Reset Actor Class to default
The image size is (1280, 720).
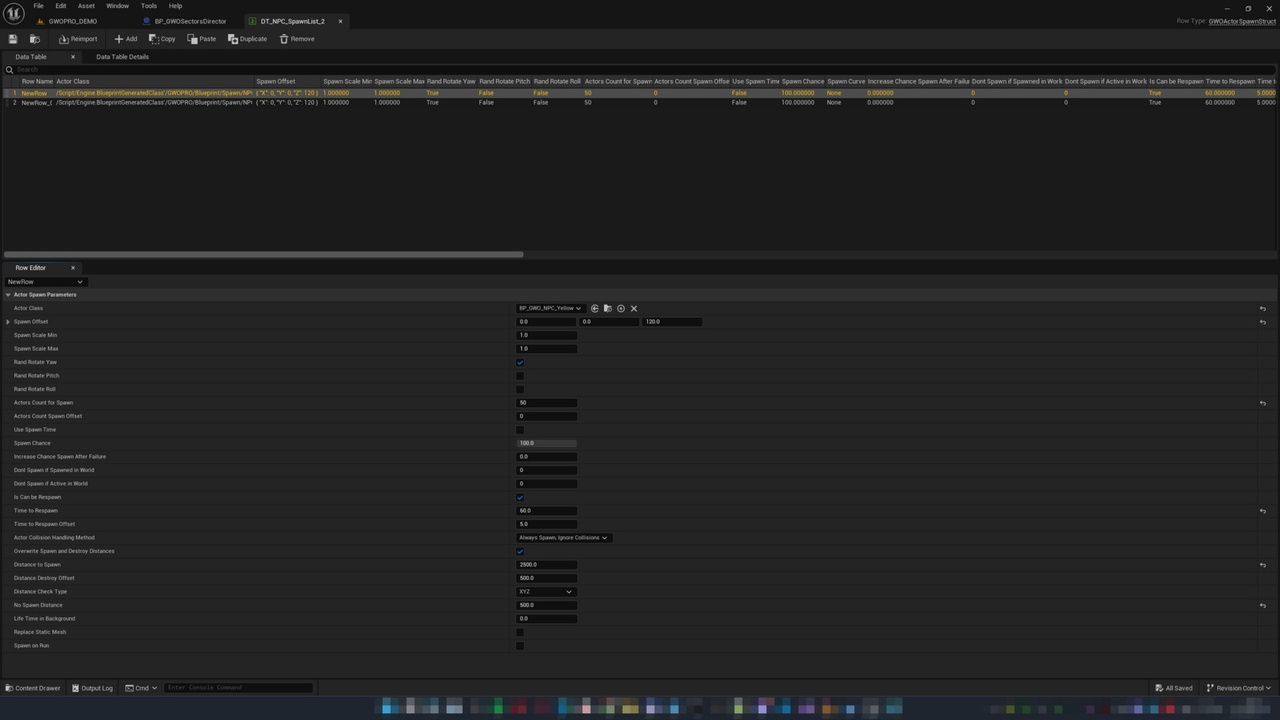pyautogui.click(x=1262, y=308)
